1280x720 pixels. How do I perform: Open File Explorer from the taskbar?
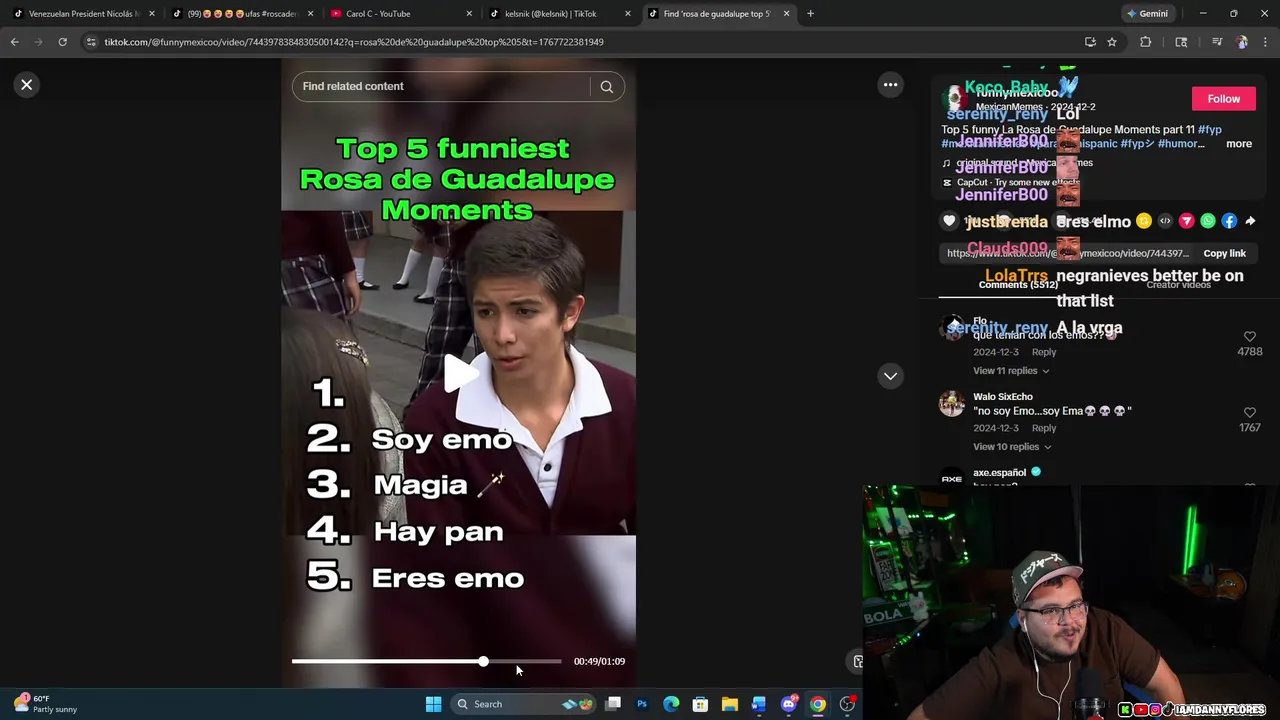click(x=730, y=704)
